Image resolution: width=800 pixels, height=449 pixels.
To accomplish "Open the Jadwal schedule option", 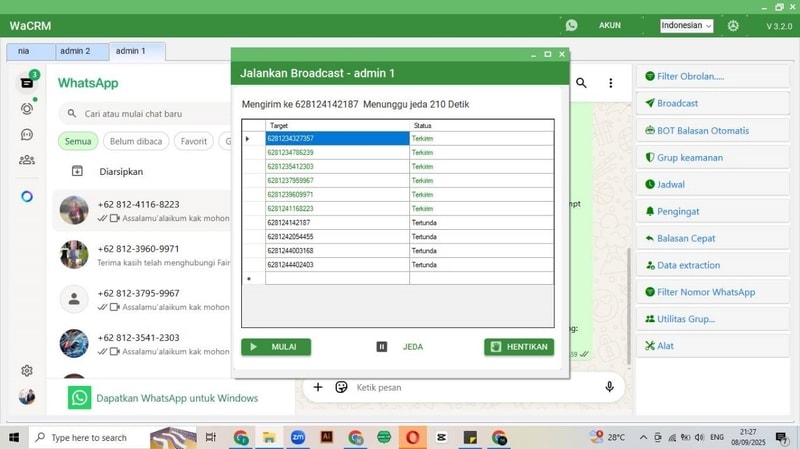I will coord(713,184).
